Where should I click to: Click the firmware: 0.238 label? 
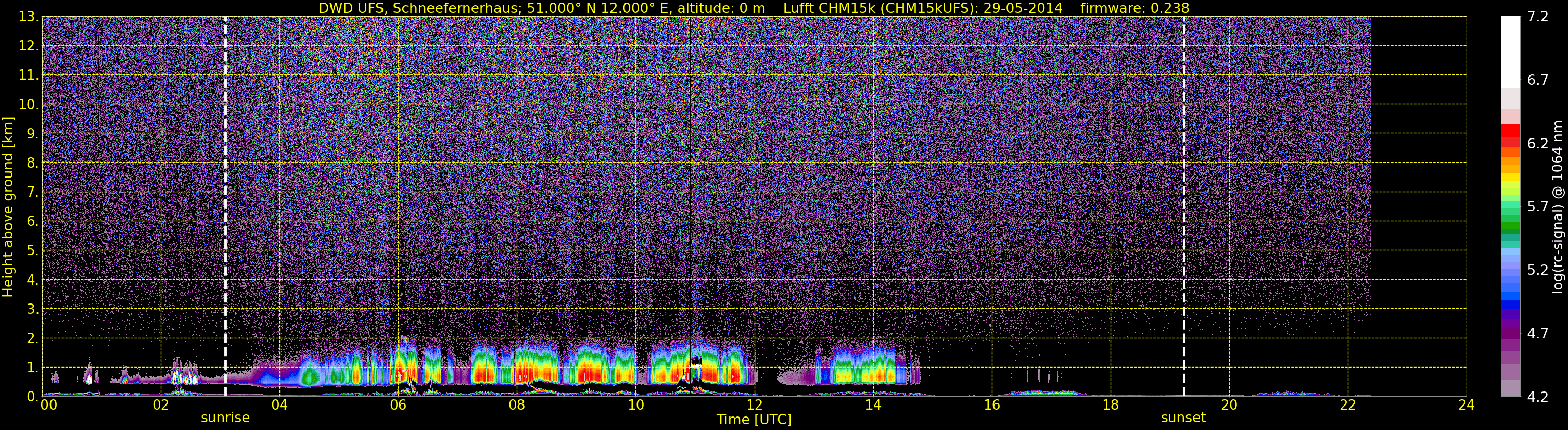(x=1134, y=8)
